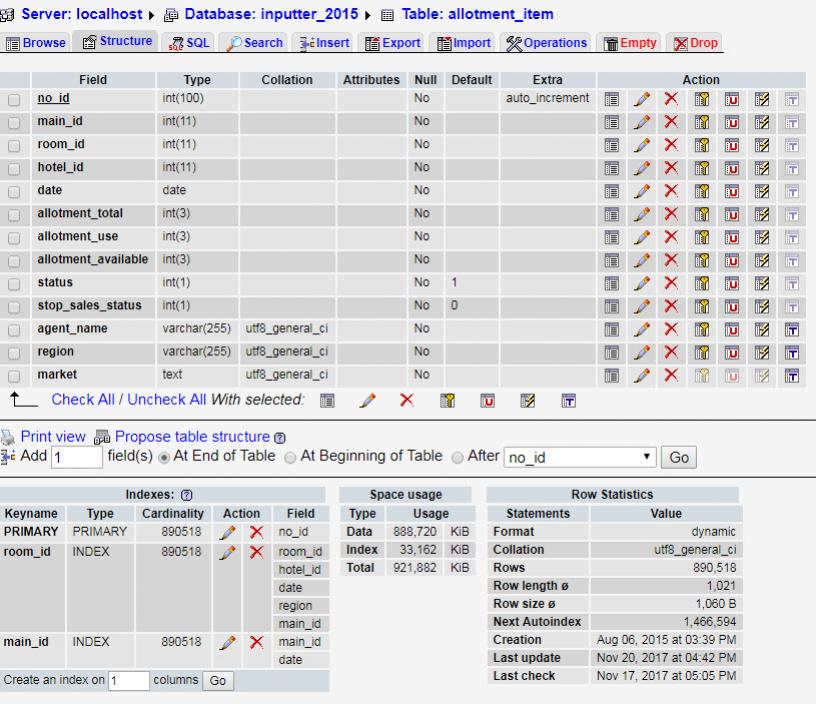Switch to the Export tab

coord(392,43)
